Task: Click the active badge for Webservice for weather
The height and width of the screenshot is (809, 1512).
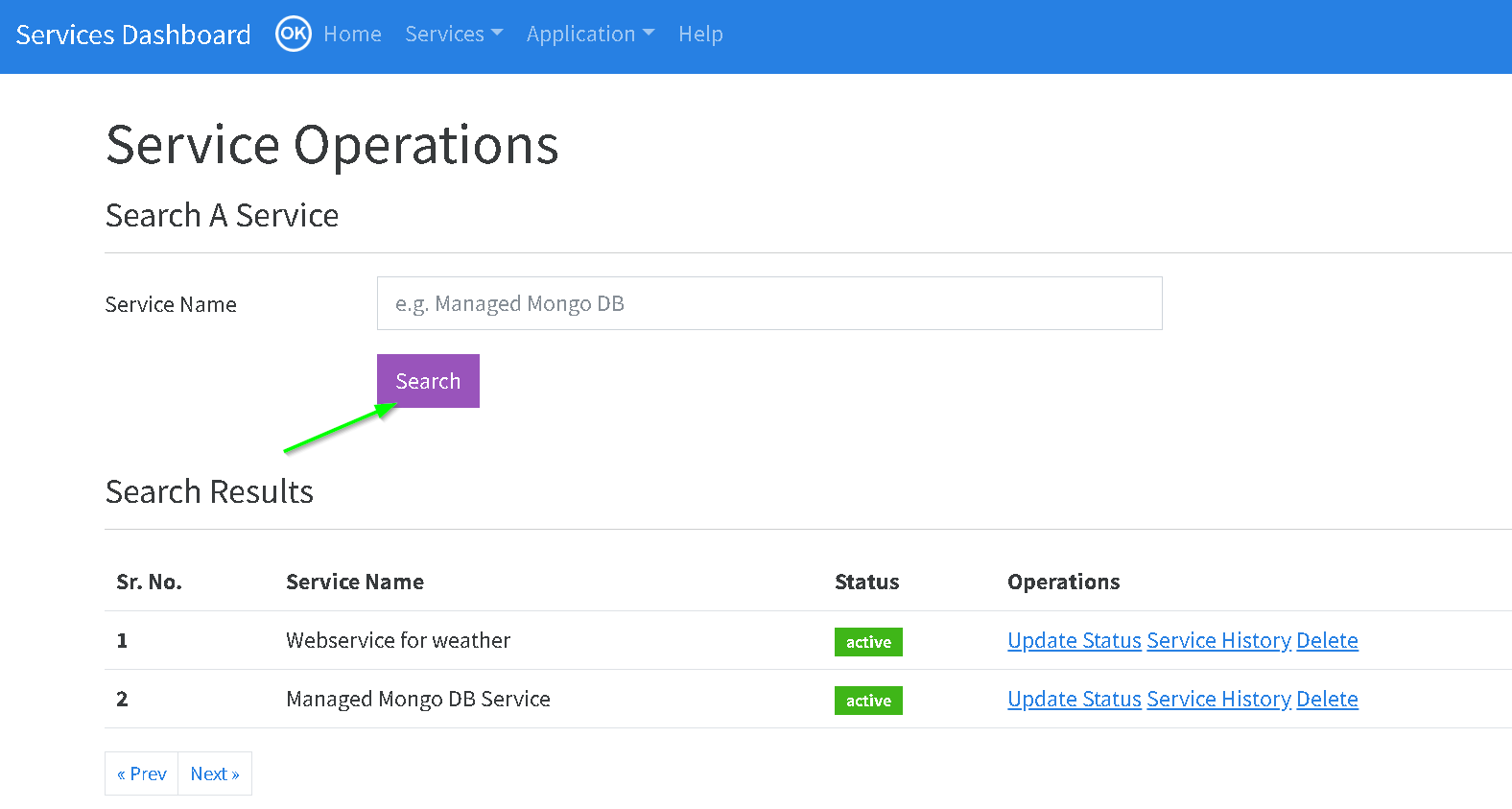Action: [x=868, y=642]
